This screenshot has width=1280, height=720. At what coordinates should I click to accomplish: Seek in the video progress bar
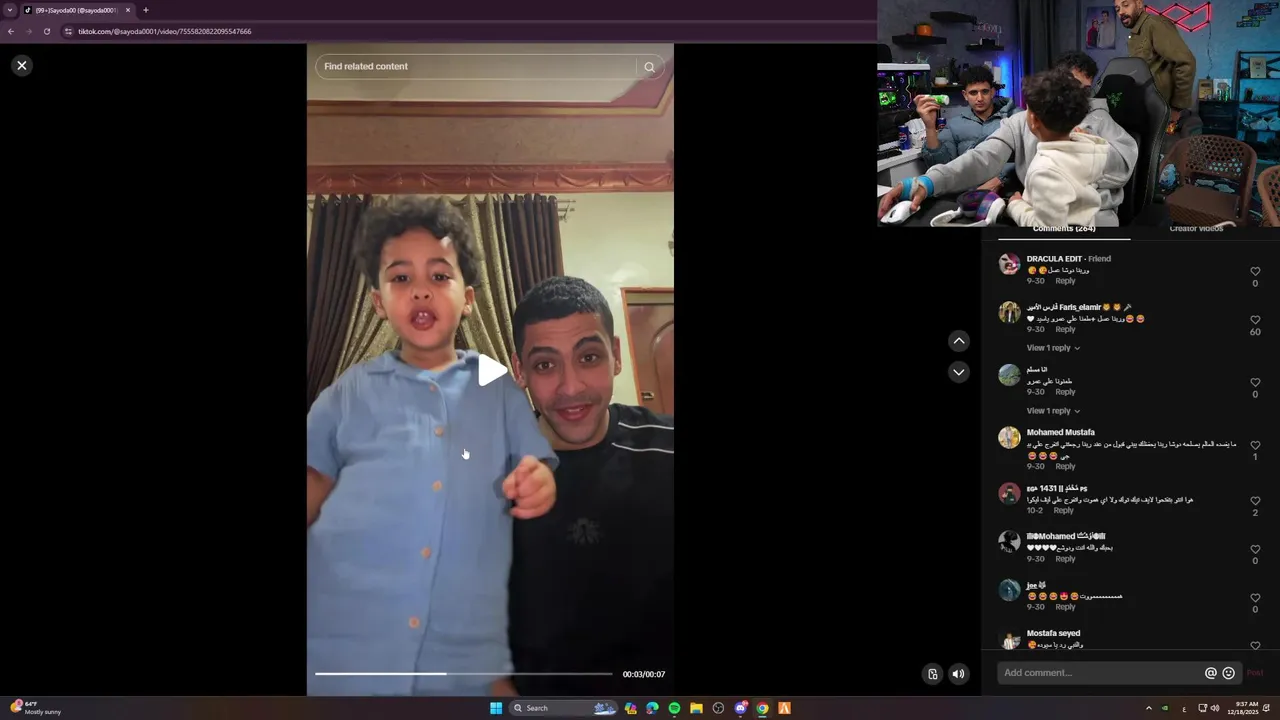click(463, 674)
